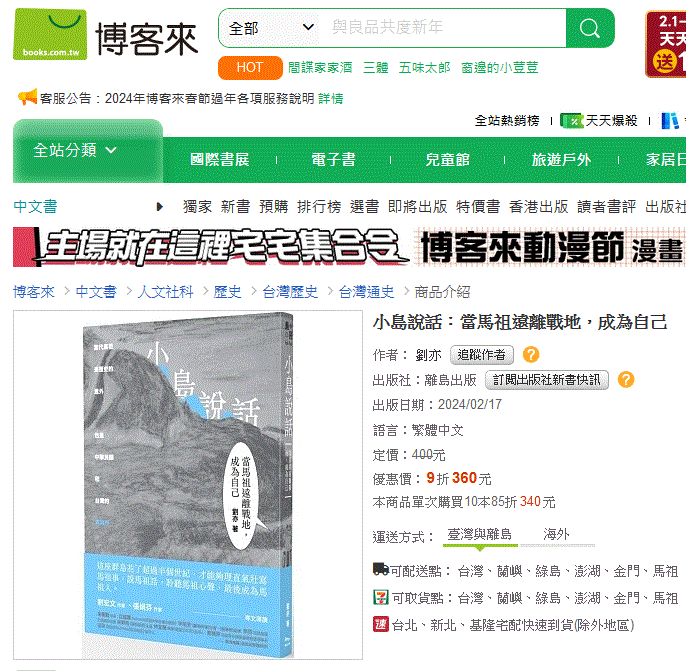Select the 臺灣與離島 shipping tab

[480, 535]
